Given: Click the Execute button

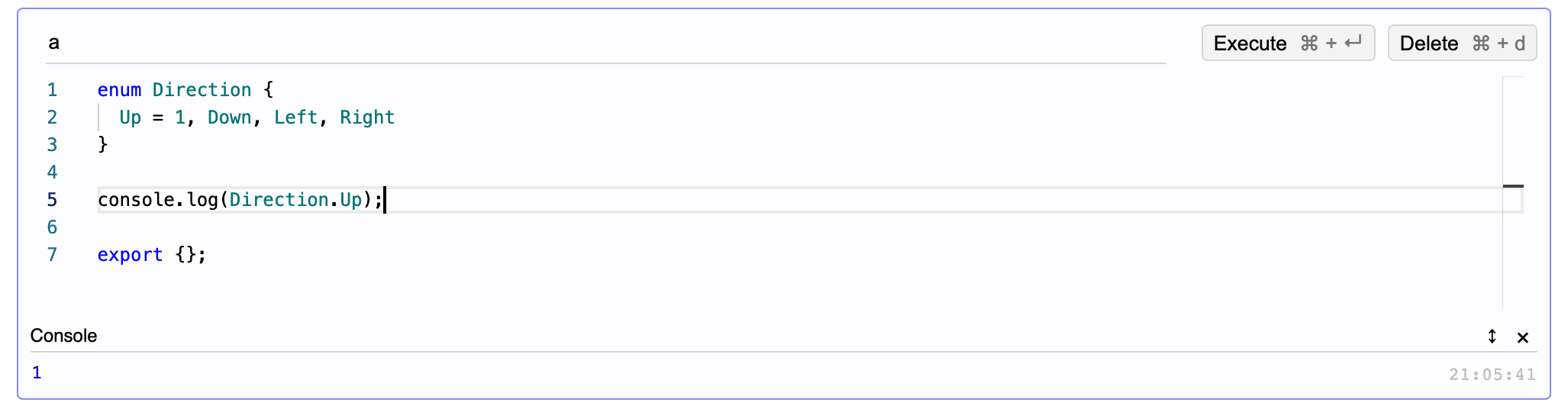Looking at the screenshot, I should point(1287,43).
